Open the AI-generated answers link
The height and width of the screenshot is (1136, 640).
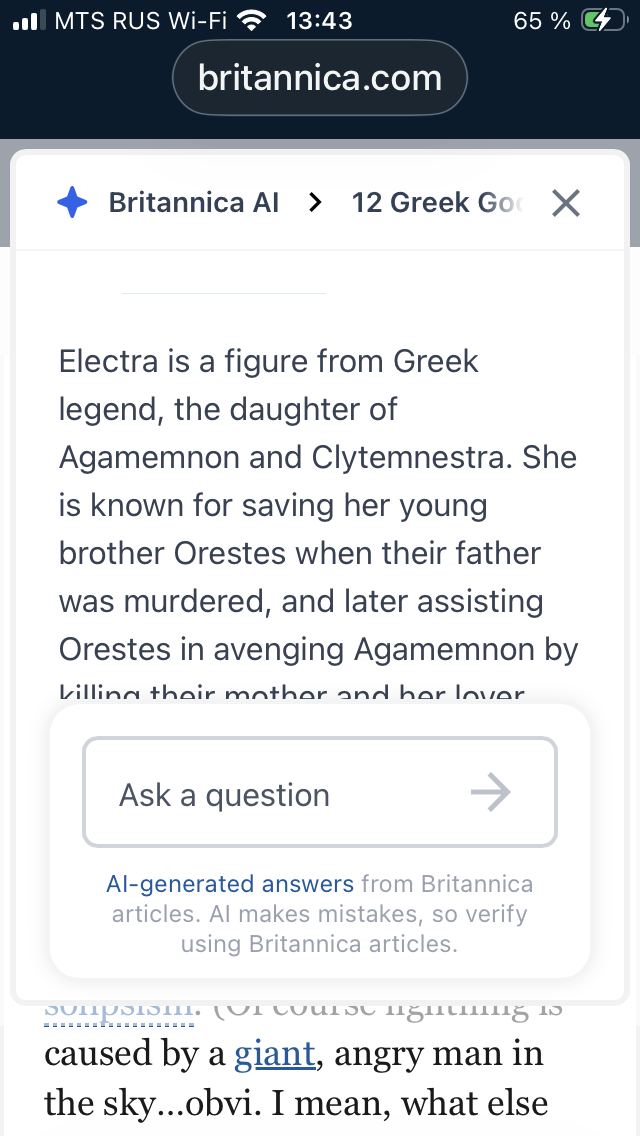230,884
